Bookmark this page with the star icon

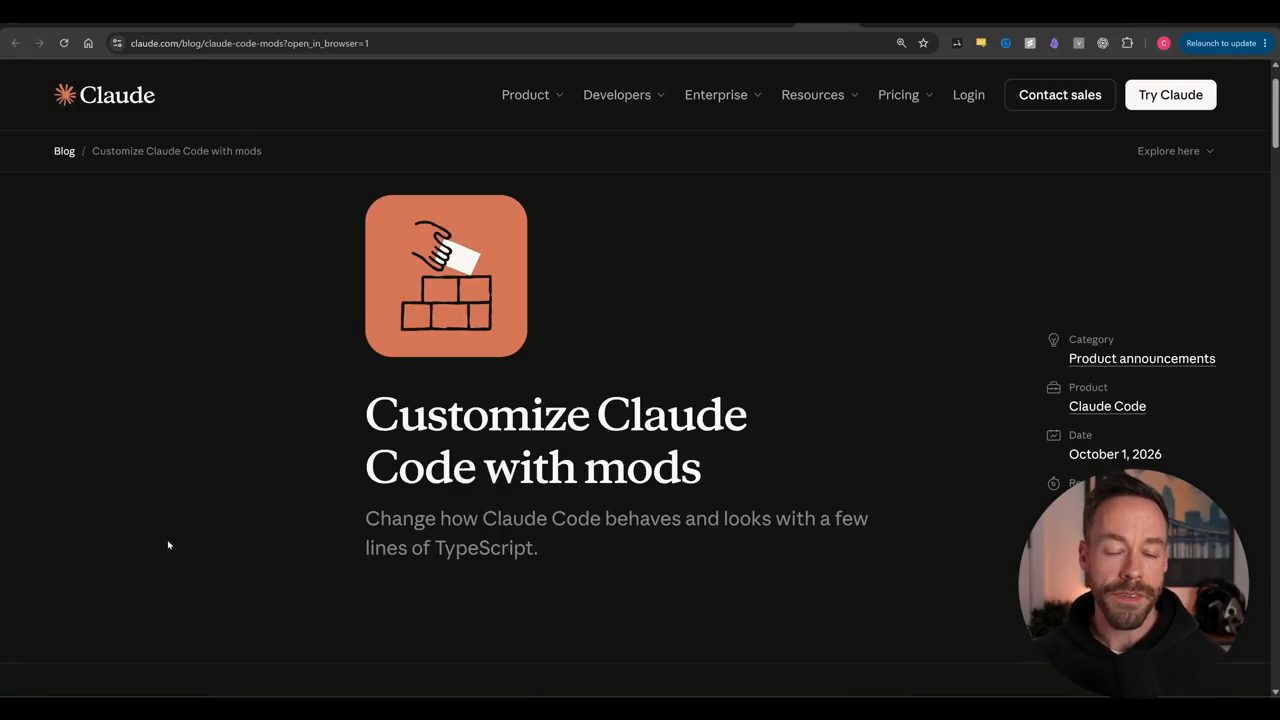923,43
